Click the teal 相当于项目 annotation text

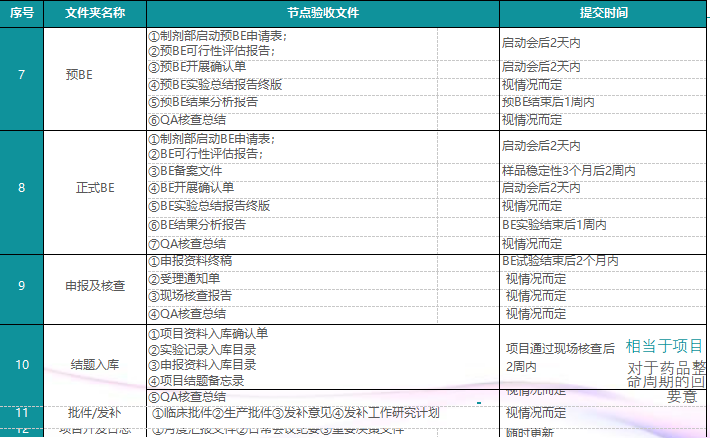tap(664, 347)
